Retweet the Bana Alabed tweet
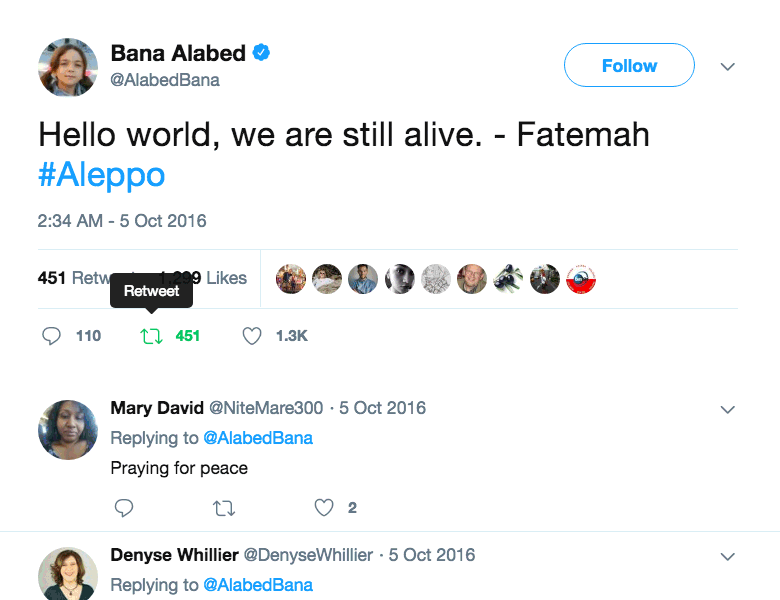 pos(152,336)
